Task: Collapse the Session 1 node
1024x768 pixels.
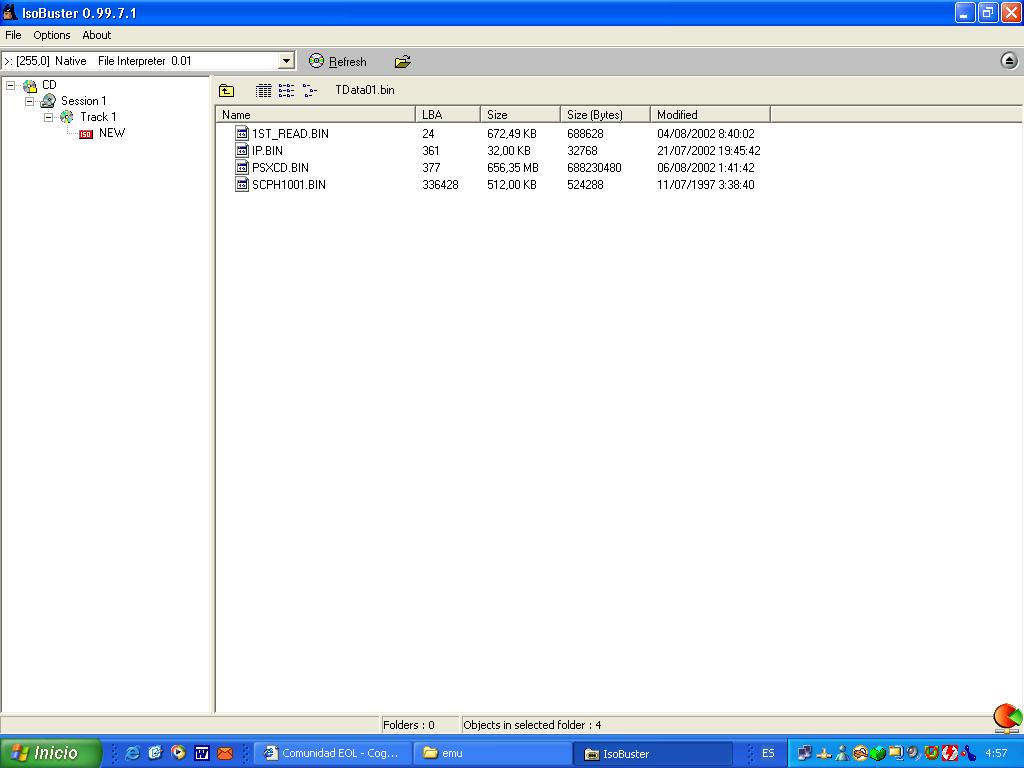Action: click(30, 101)
